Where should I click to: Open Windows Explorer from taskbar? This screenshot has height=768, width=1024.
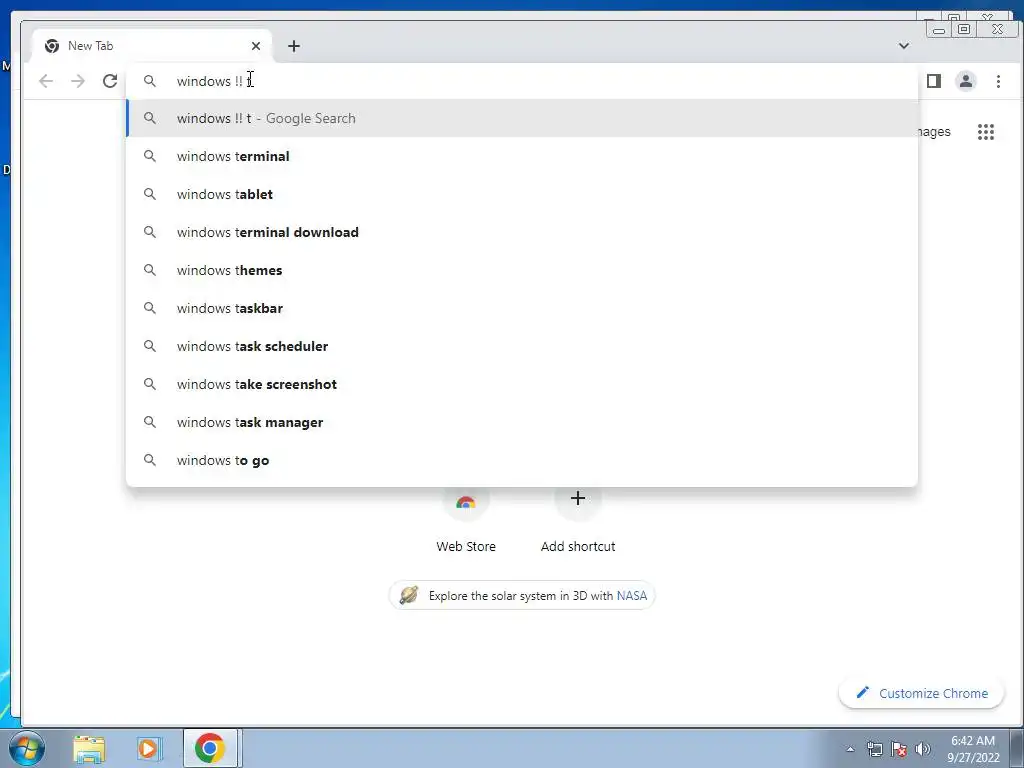click(89, 748)
